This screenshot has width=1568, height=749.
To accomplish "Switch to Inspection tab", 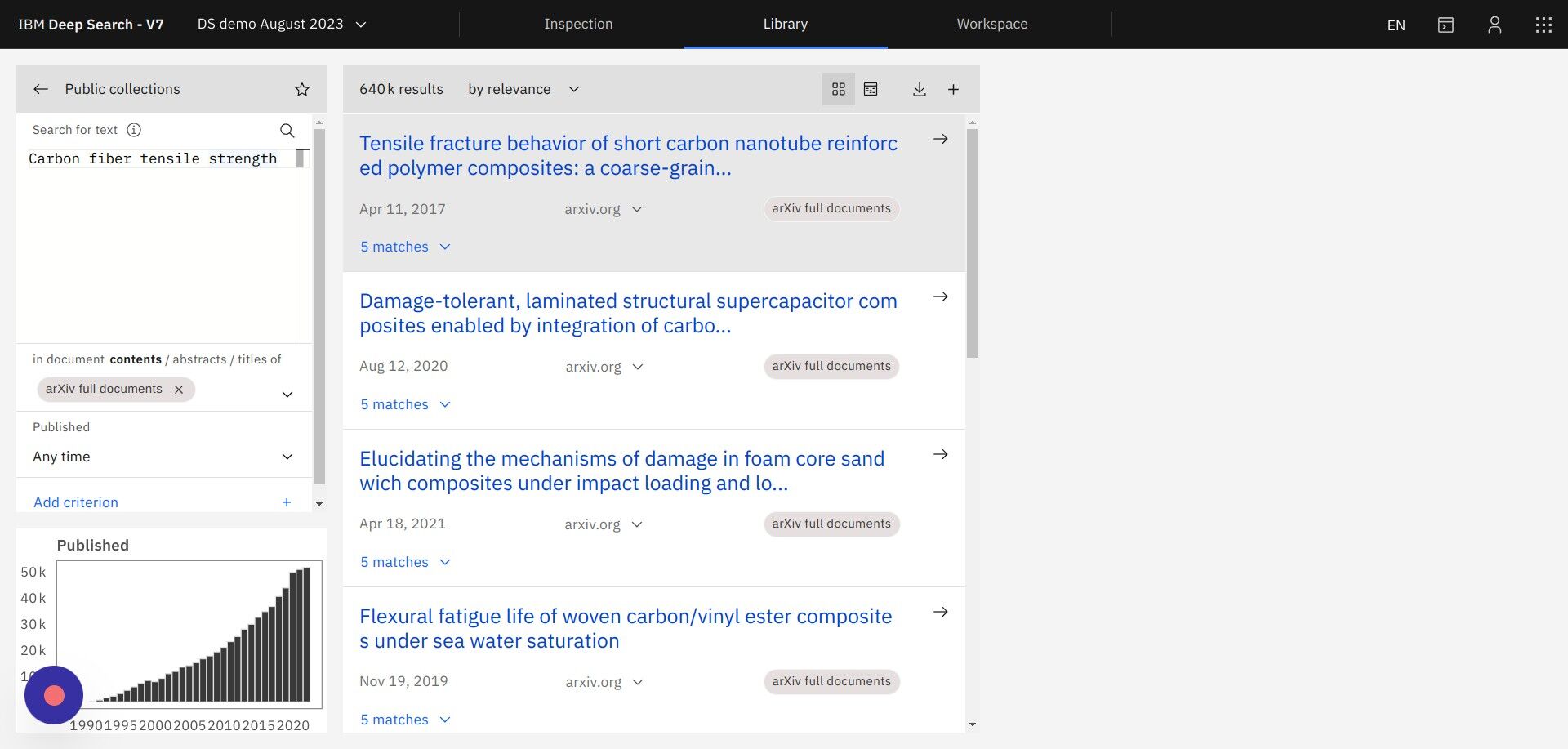I will point(578,25).
